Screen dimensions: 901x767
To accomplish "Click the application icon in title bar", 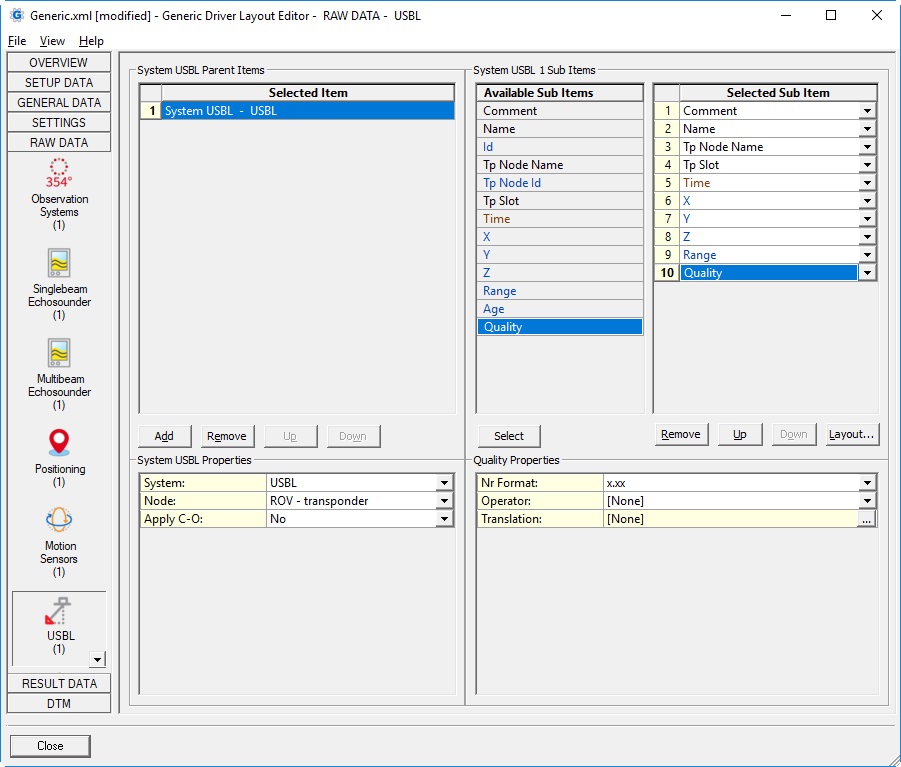I will [x=16, y=16].
